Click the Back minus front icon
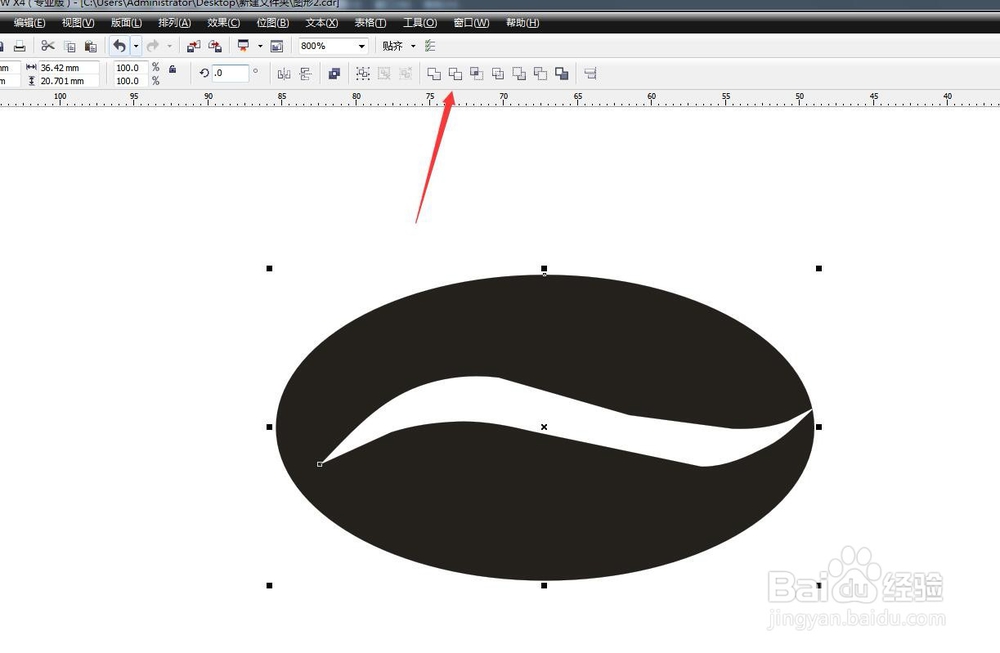1000x653 pixels. pos(540,74)
